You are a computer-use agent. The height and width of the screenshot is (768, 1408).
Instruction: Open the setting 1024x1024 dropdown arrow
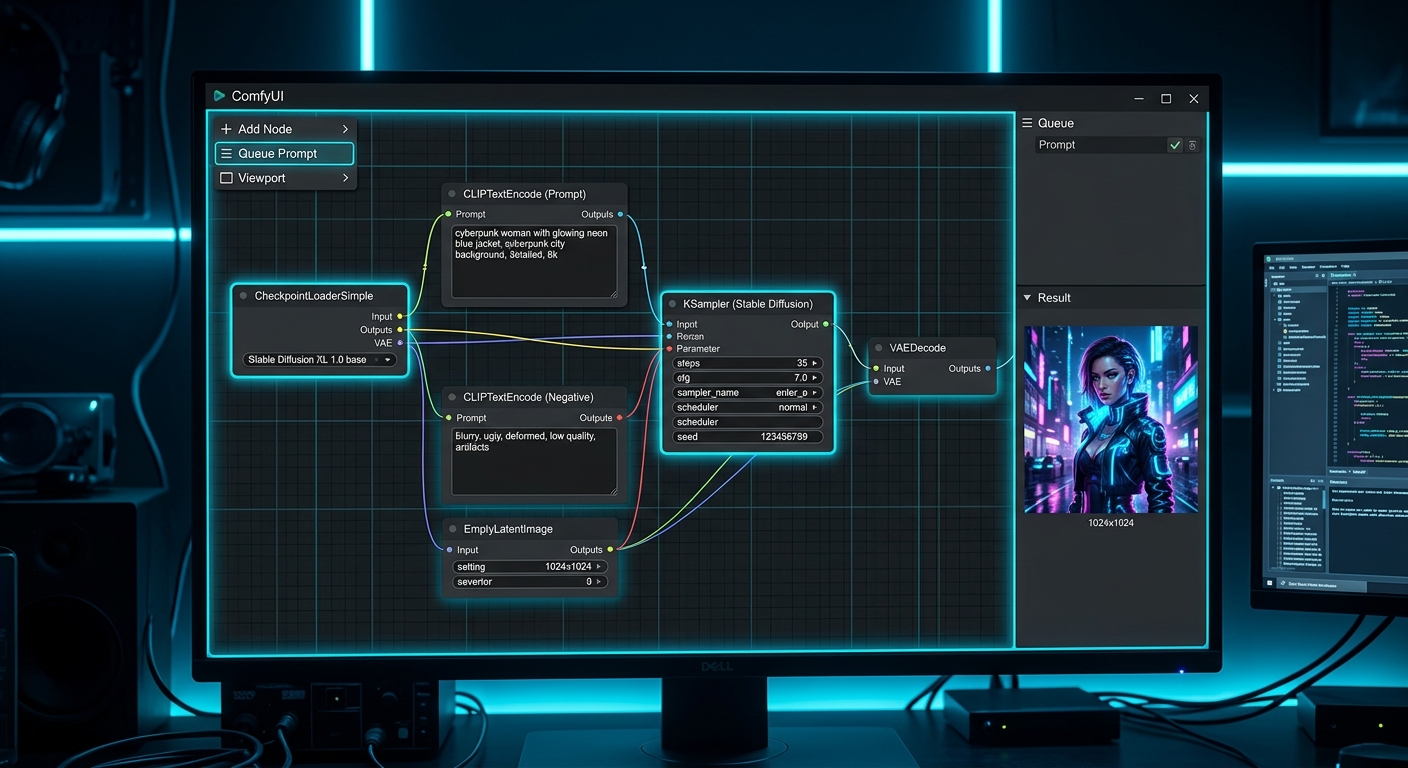(x=600, y=567)
